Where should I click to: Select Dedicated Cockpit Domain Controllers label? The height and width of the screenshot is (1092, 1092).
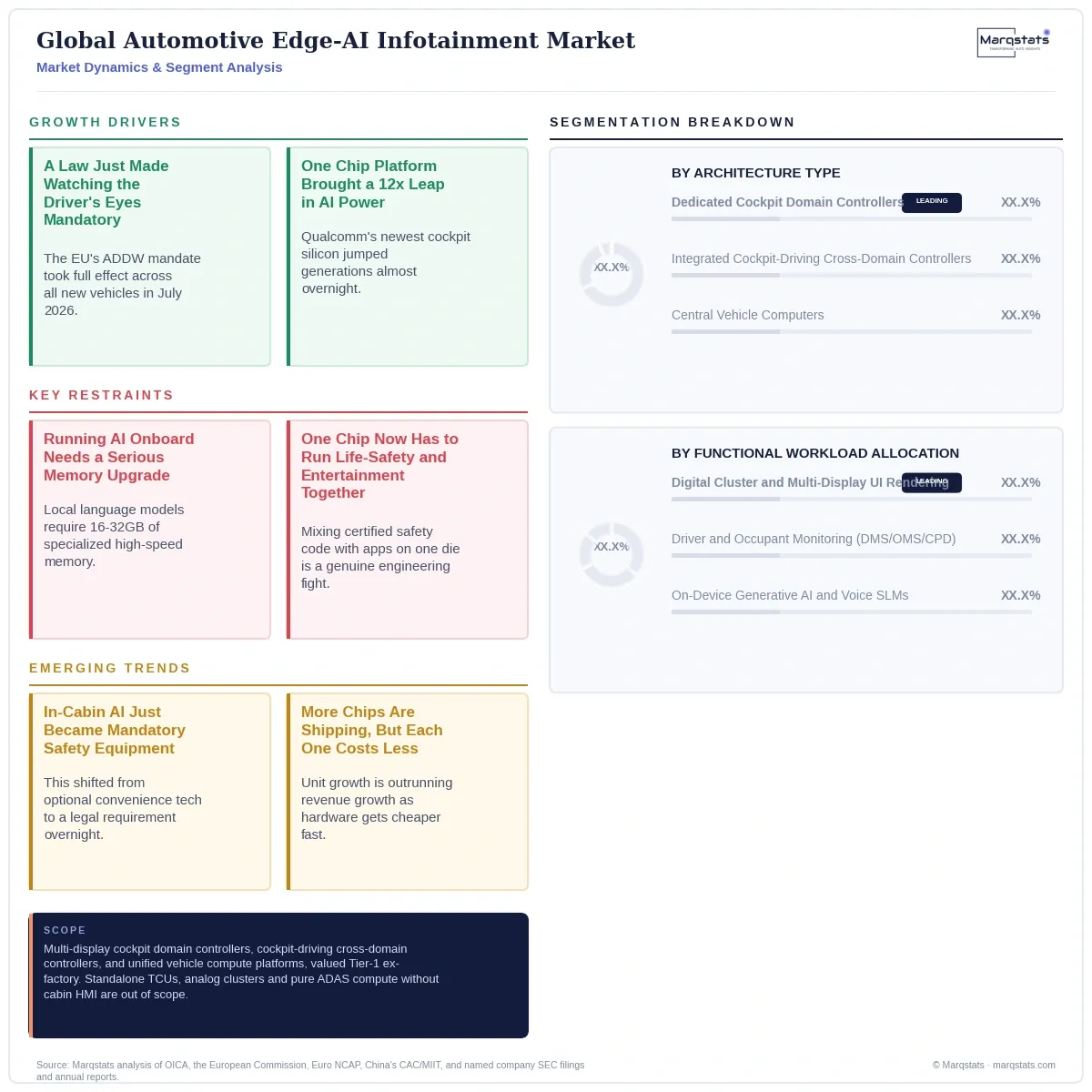(786, 202)
